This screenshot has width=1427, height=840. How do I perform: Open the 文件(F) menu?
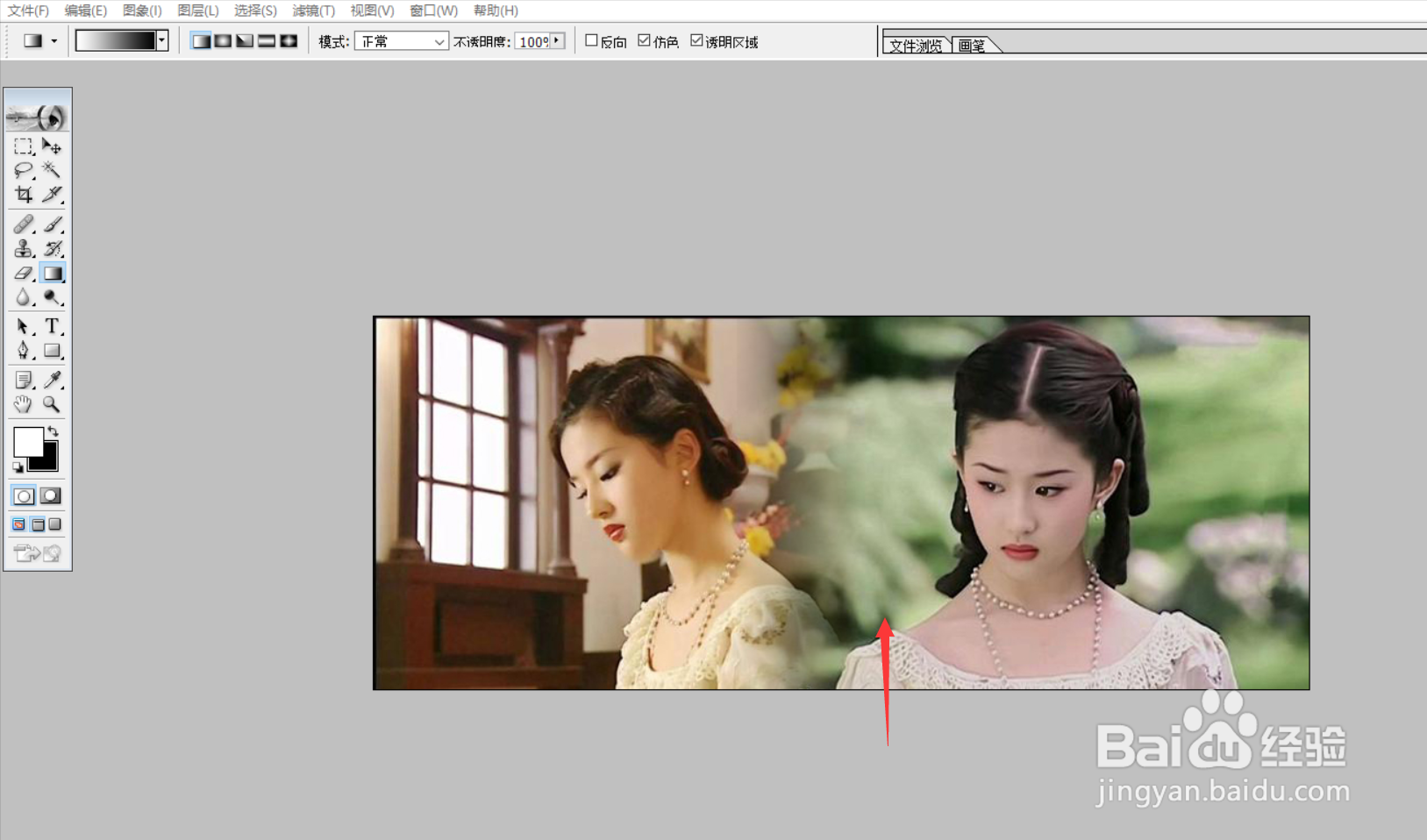(x=29, y=11)
